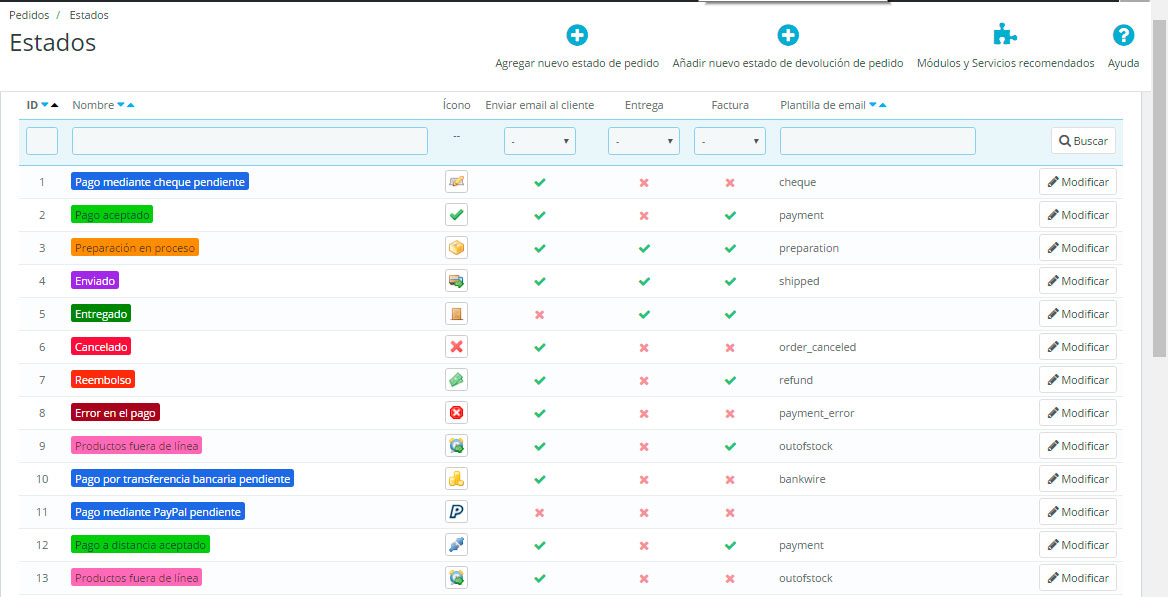The image size is (1168, 597).
Task: Click the box icon for Preparación en proceso
Action: 457,247
